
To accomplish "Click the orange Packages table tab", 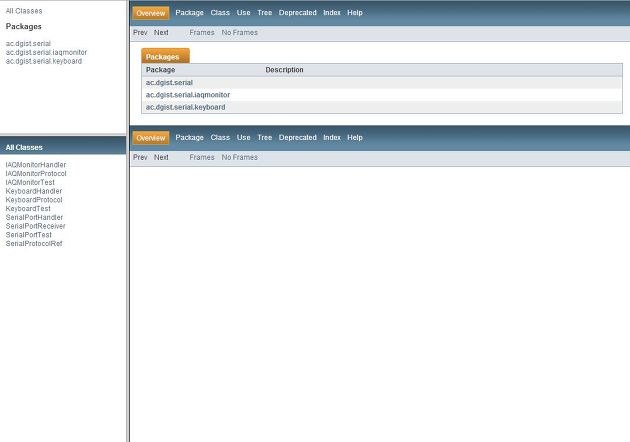I will click(x=165, y=56).
